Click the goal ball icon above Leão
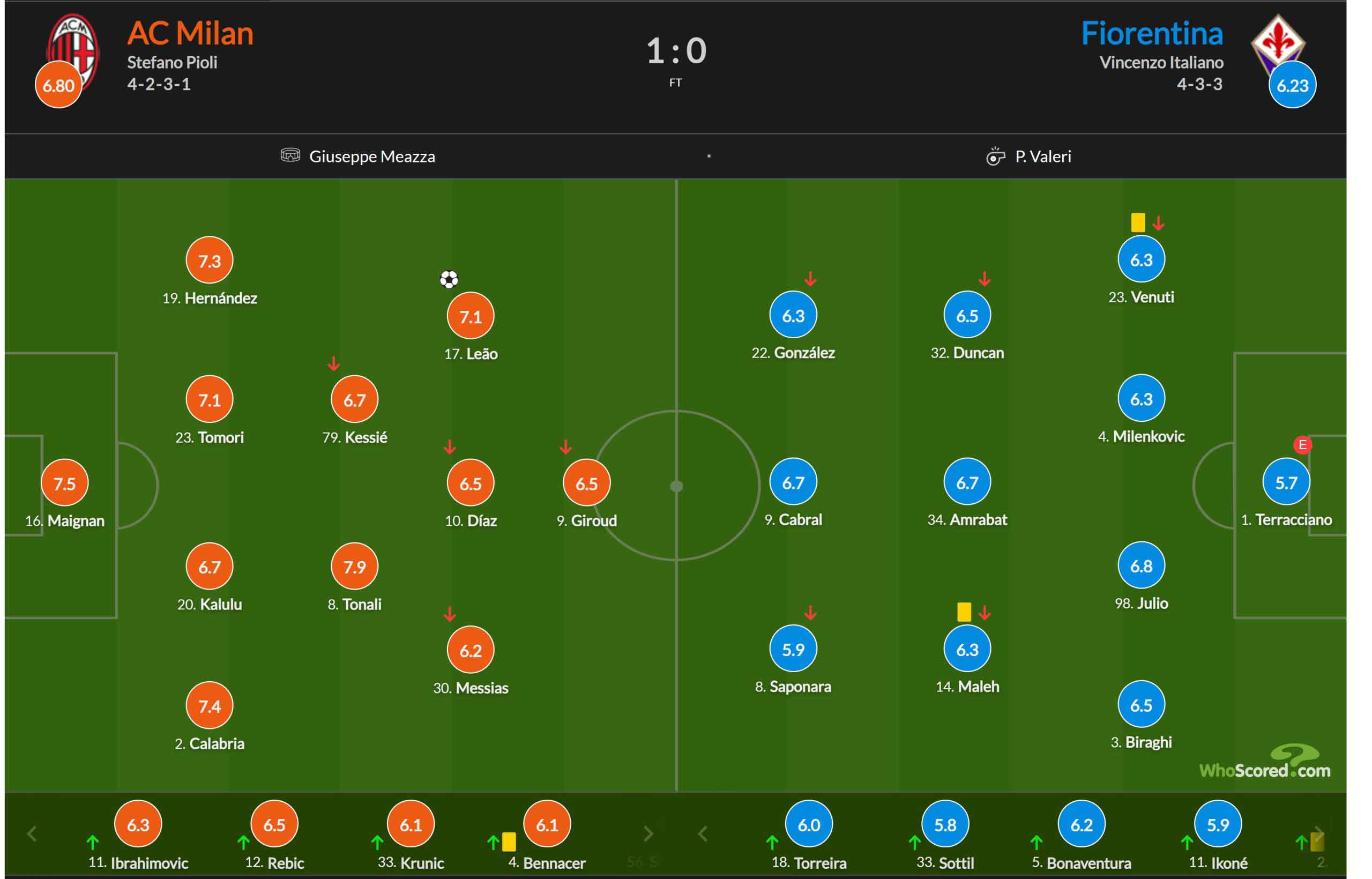Image resolution: width=1372 pixels, height=879 pixels. (x=449, y=279)
